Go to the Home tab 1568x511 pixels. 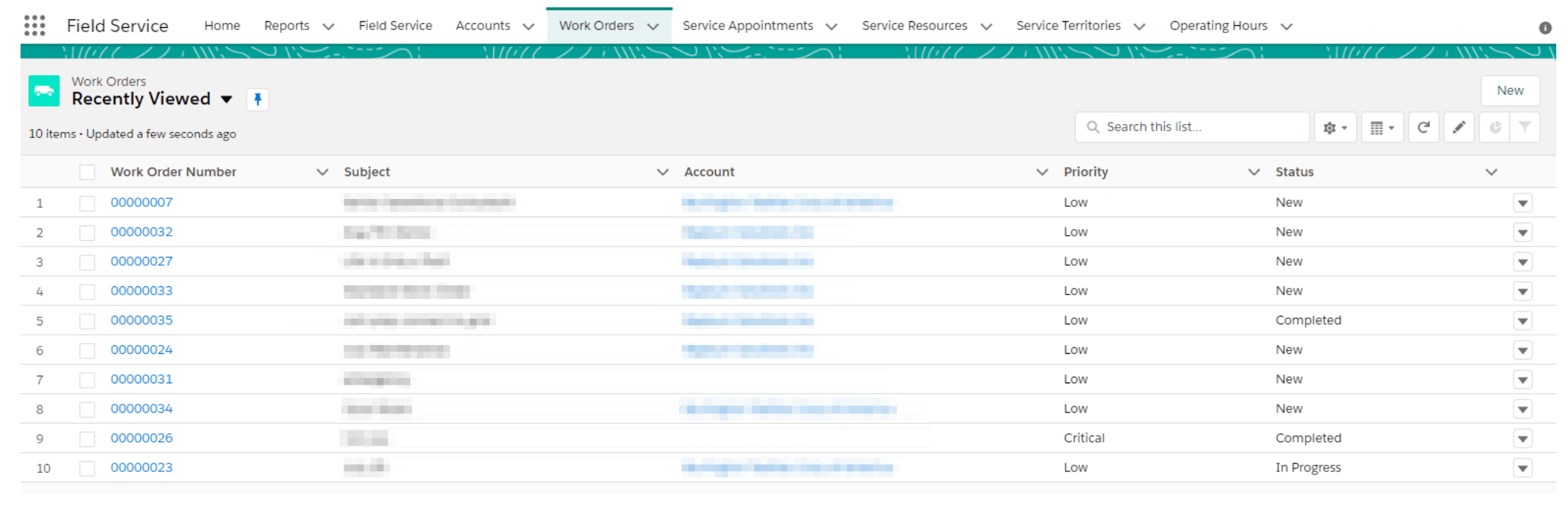(x=222, y=26)
